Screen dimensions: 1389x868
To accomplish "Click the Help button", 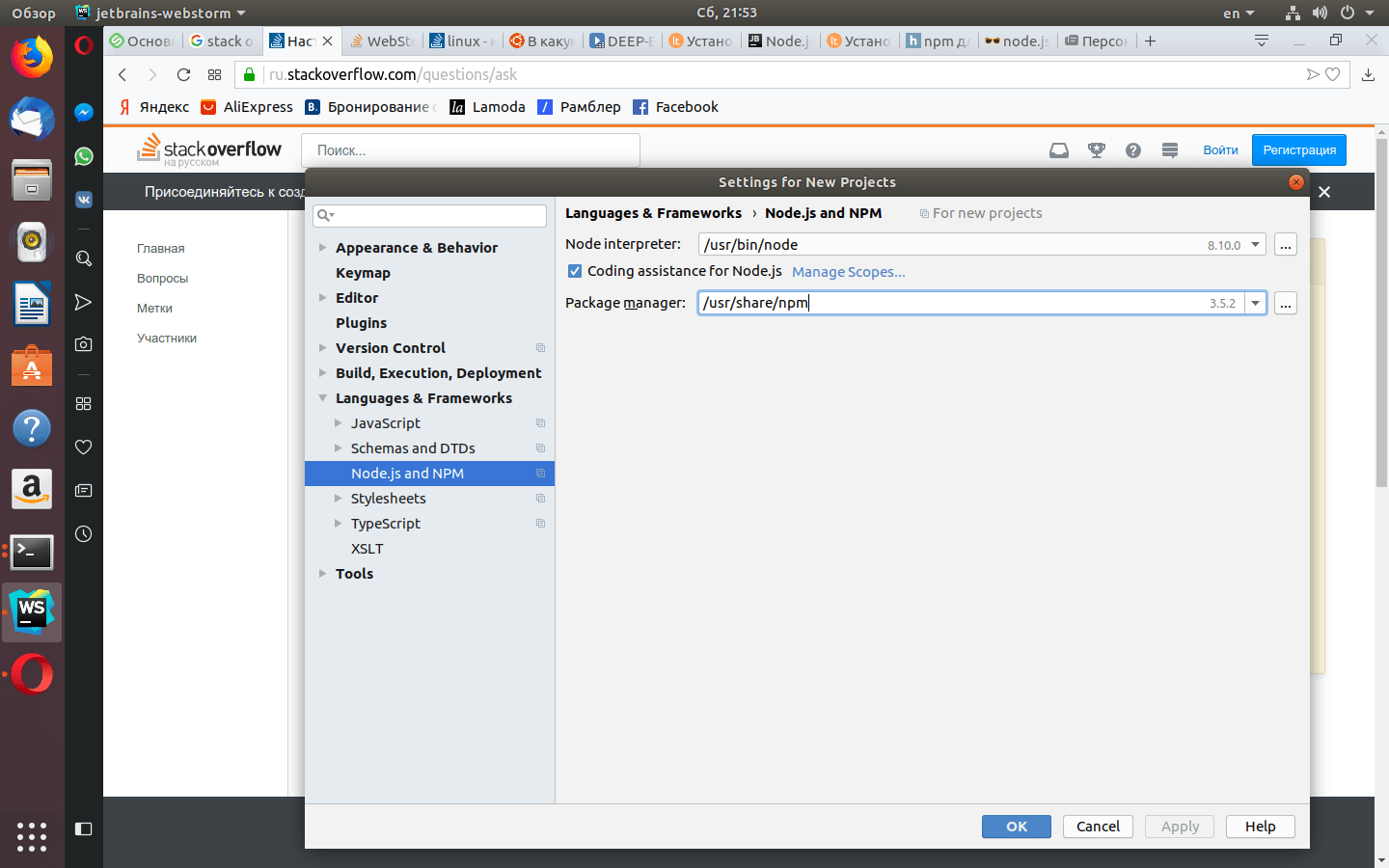I will pos(1260,827).
